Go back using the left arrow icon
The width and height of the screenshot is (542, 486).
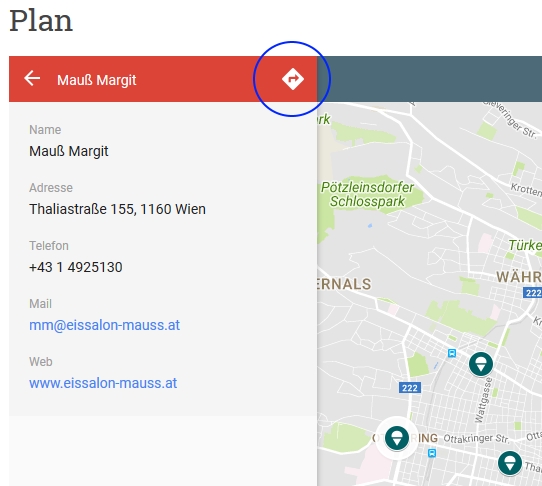[32, 78]
